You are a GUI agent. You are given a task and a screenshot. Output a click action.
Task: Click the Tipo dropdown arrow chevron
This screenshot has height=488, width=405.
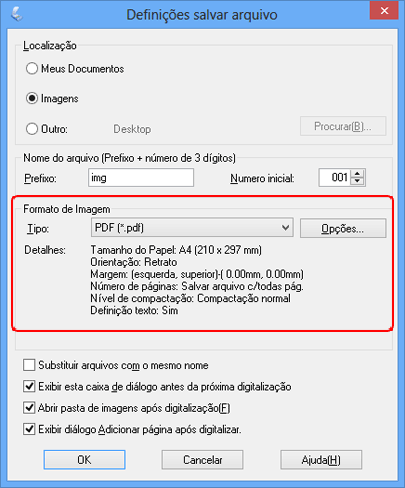285,228
